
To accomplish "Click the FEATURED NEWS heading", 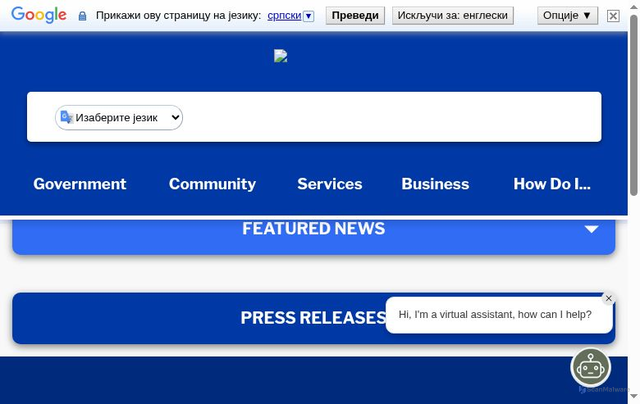I will (313, 229).
